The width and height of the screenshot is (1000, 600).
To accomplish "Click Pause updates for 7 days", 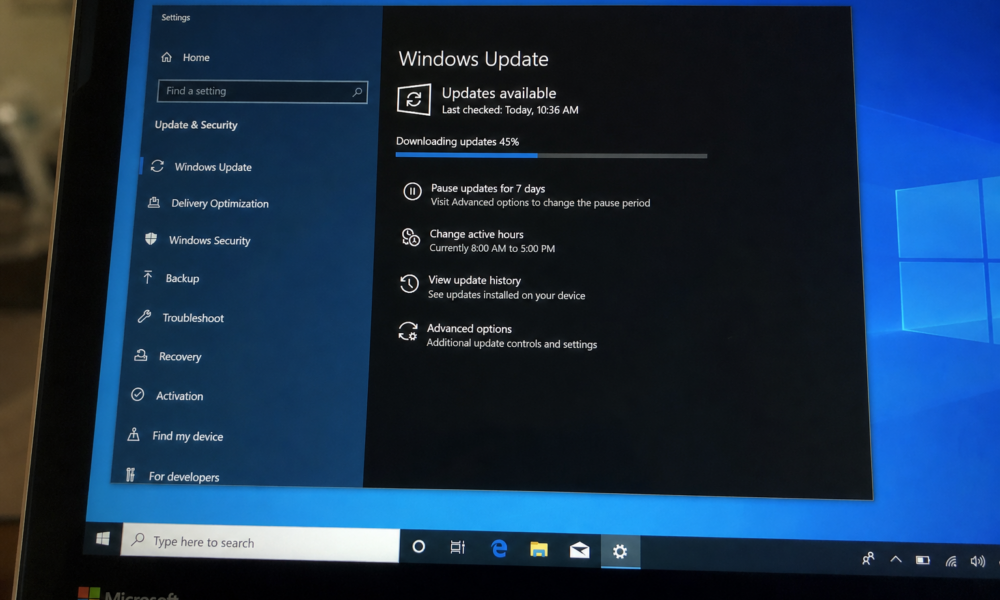I will point(488,188).
